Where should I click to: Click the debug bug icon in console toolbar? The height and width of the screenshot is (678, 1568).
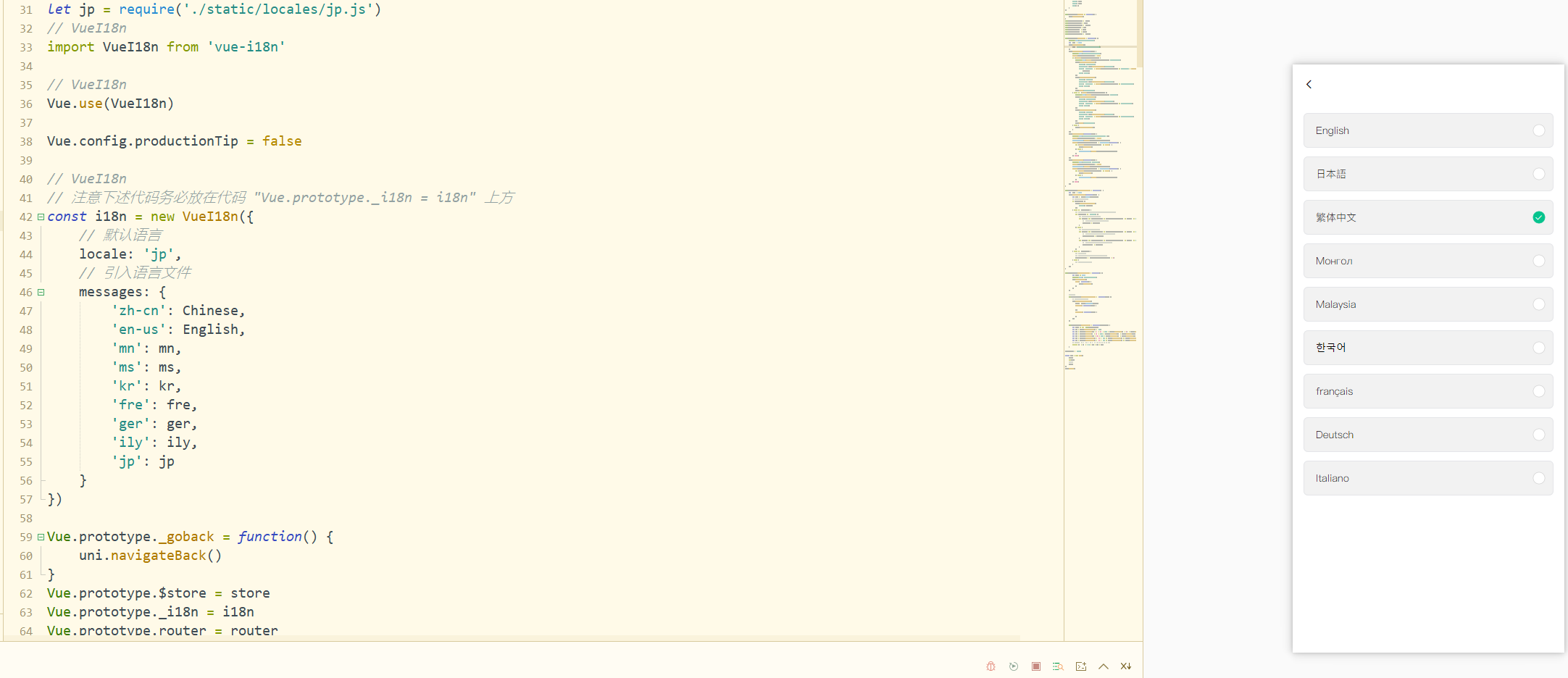tap(991, 666)
